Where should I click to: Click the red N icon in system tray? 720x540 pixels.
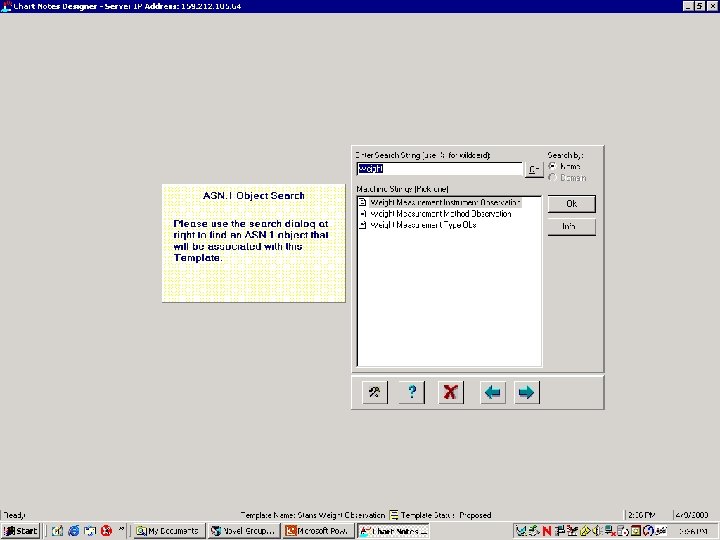546,531
